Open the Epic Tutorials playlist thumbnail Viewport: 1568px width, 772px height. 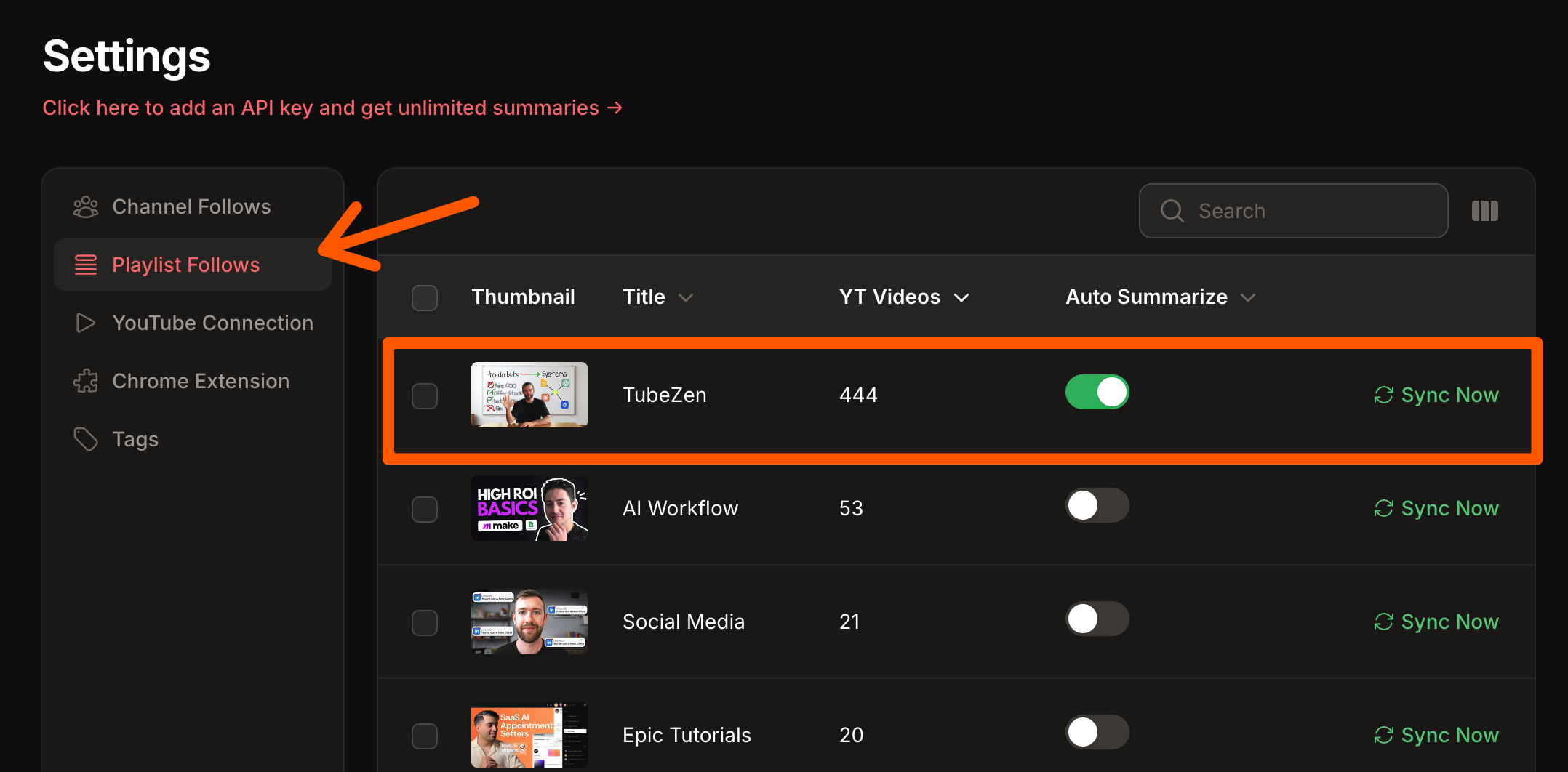click(x=529, y=735)
